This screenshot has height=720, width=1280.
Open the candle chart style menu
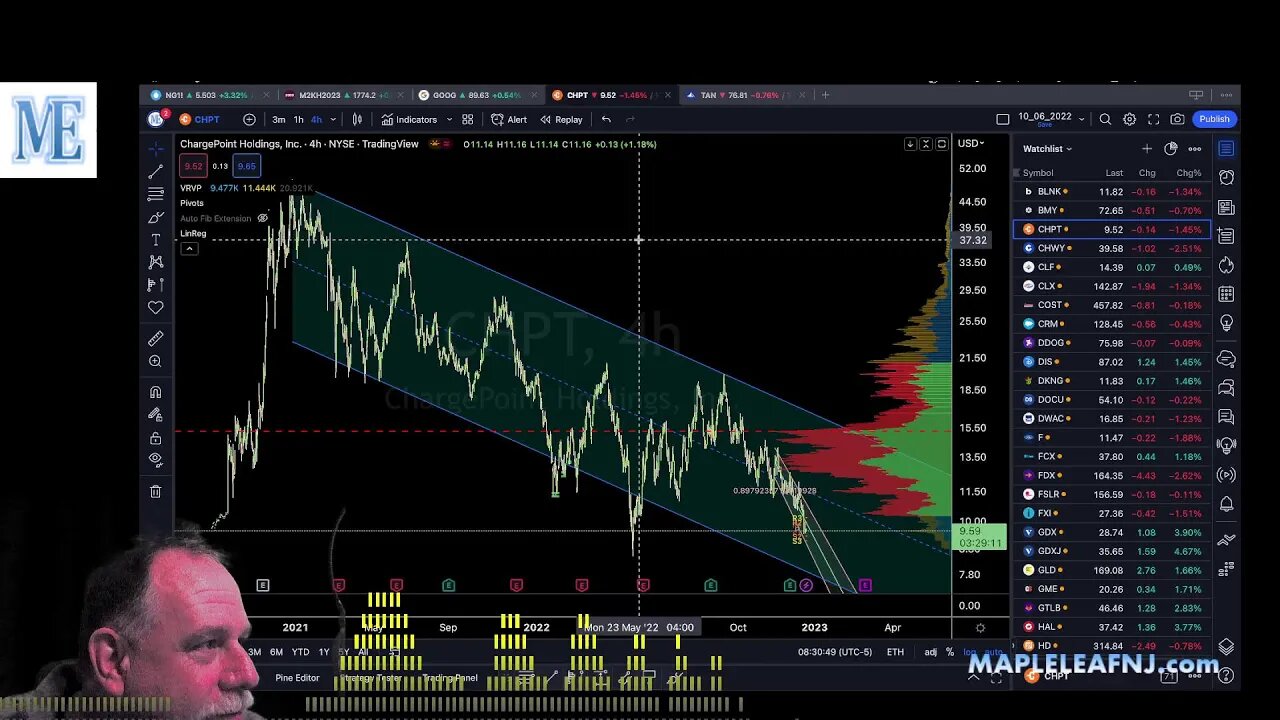click(357, 119)
